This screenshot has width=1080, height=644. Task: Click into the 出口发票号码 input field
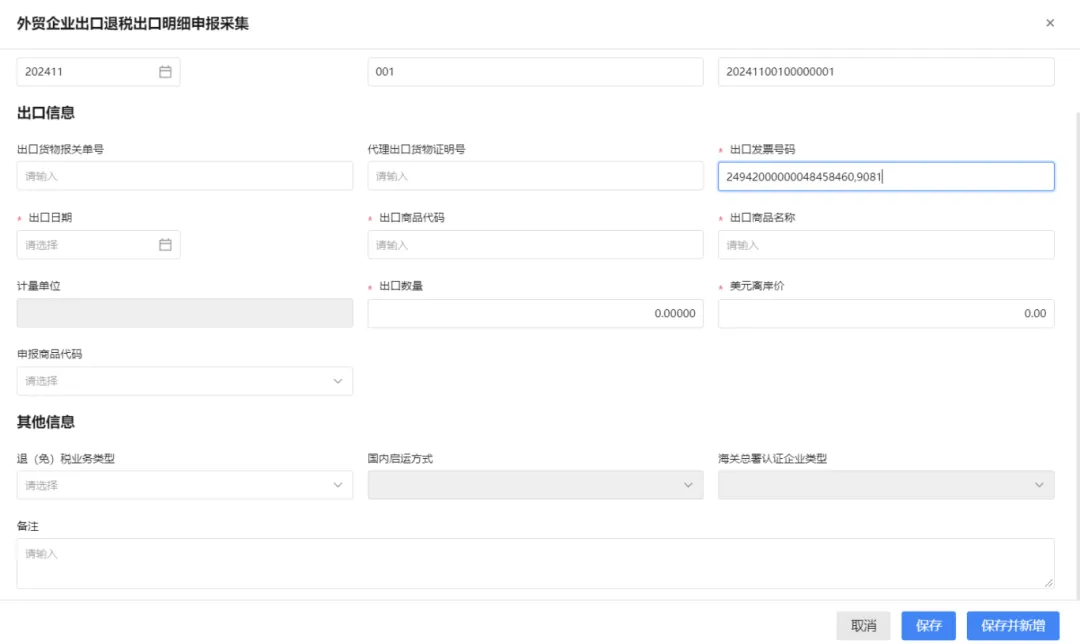886,176
